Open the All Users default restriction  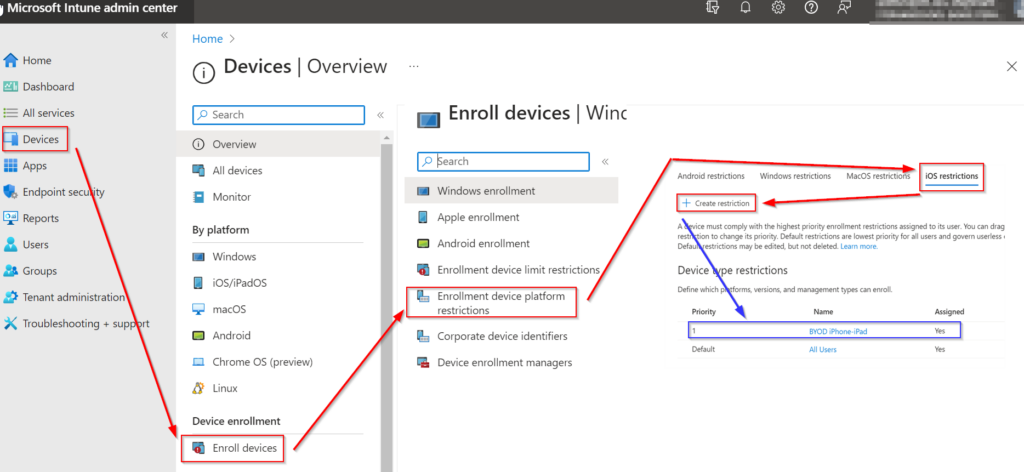click(823, 349)
